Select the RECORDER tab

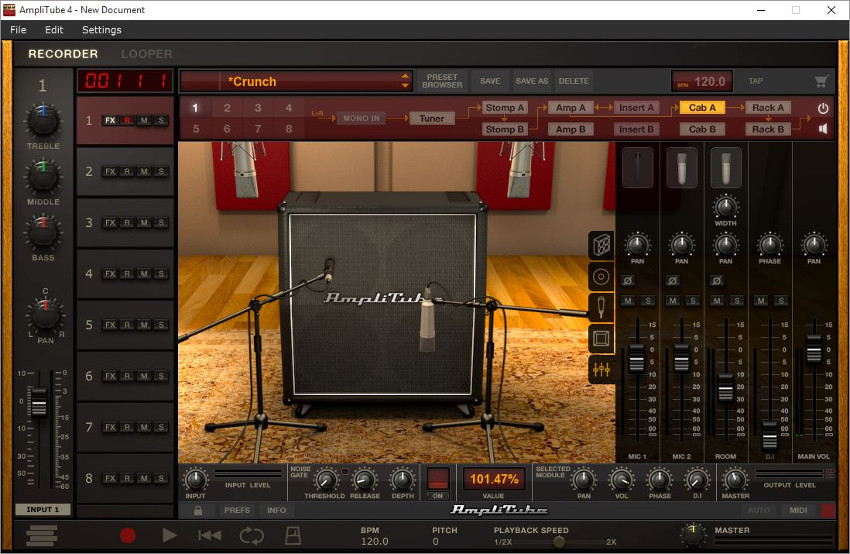point(63,54)
